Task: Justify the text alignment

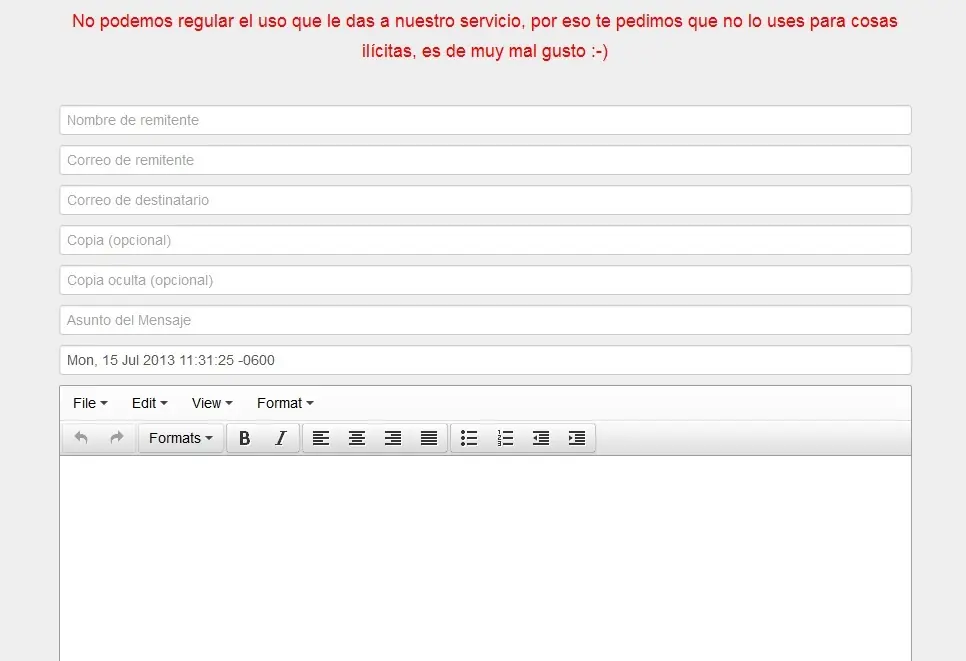Action: [x=429, y=438]
